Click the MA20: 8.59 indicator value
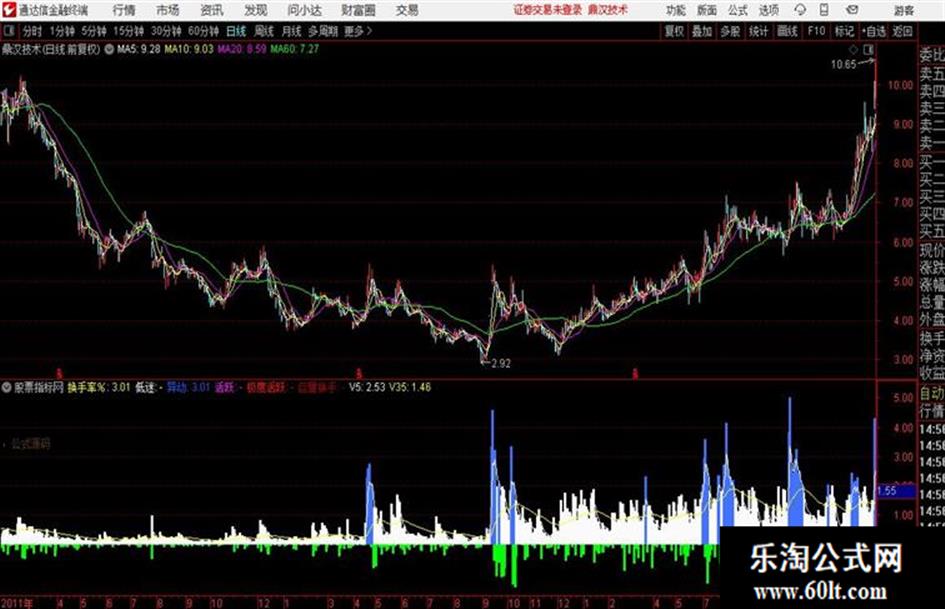 (x=241, y=49)
